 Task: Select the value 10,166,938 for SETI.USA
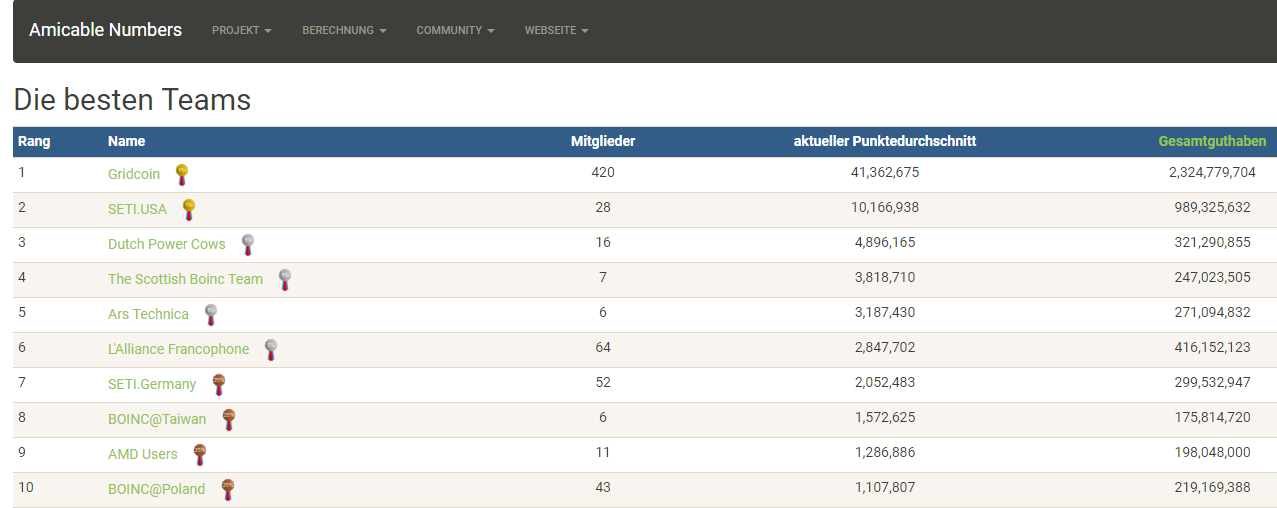[885, 207]
